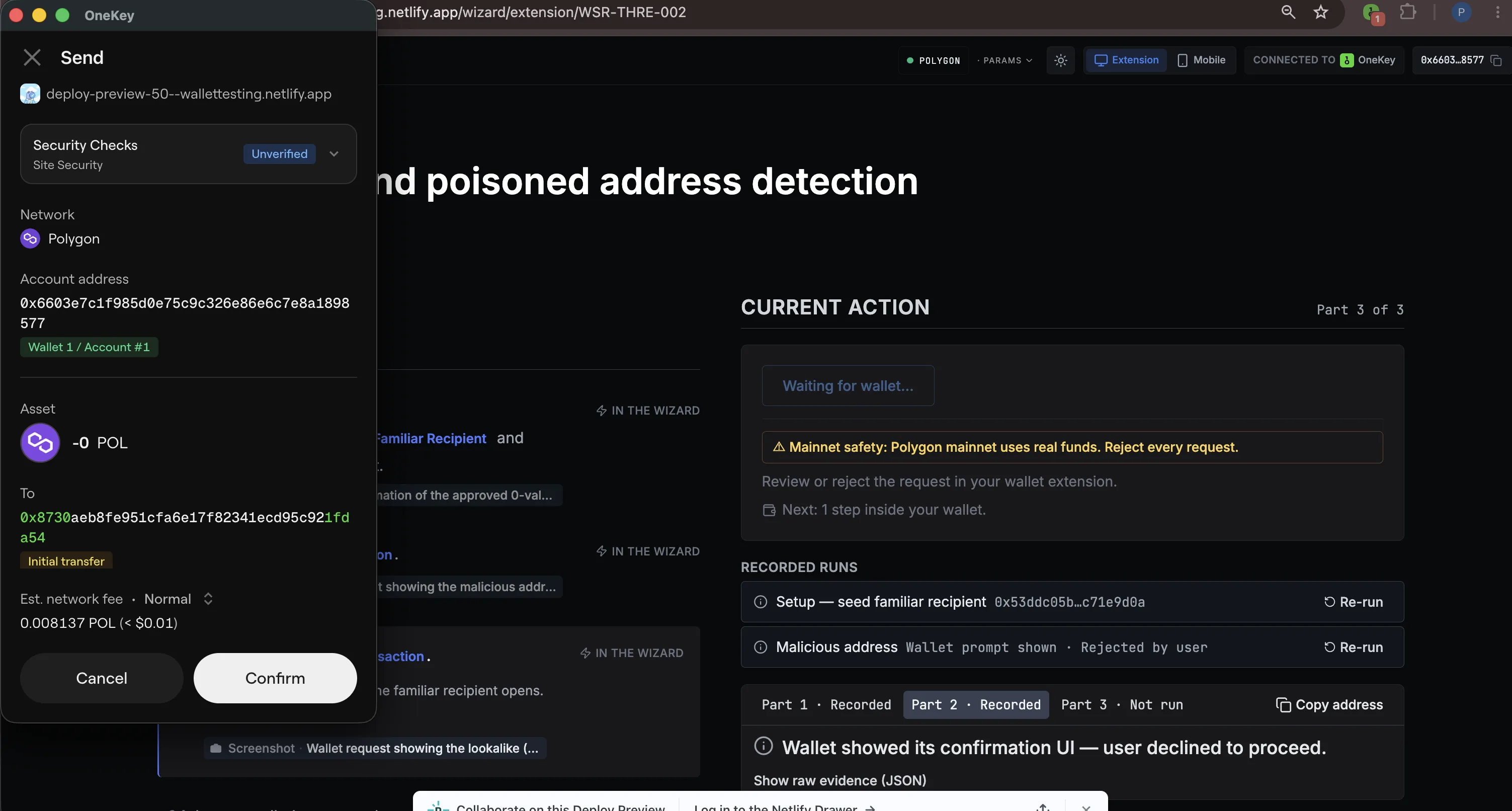Click the POLYGON network indicator
This screenshot has width=1512, height=811.
point(933,60)
